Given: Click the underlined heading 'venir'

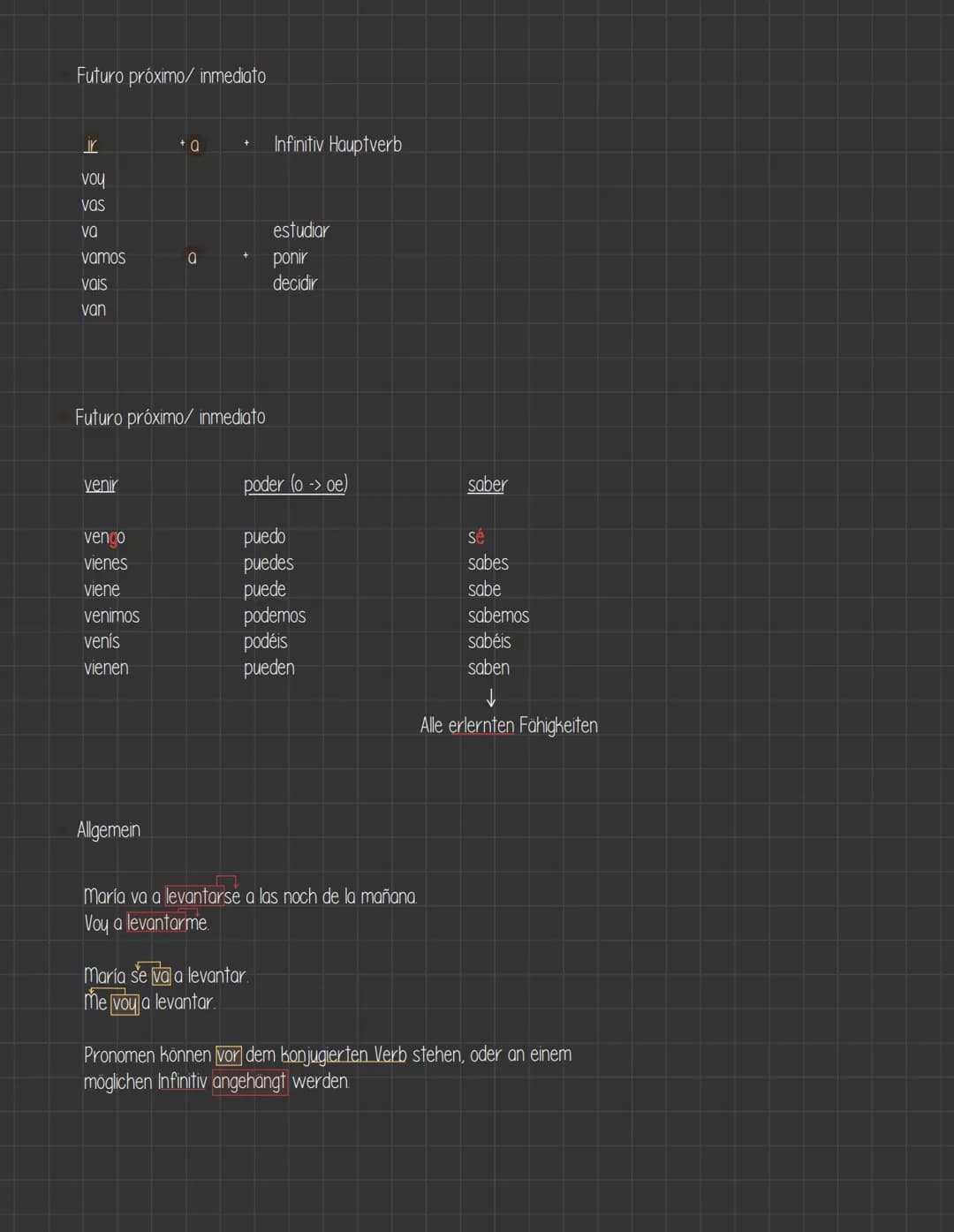Looking at the screenshot, I should (101, 485).
